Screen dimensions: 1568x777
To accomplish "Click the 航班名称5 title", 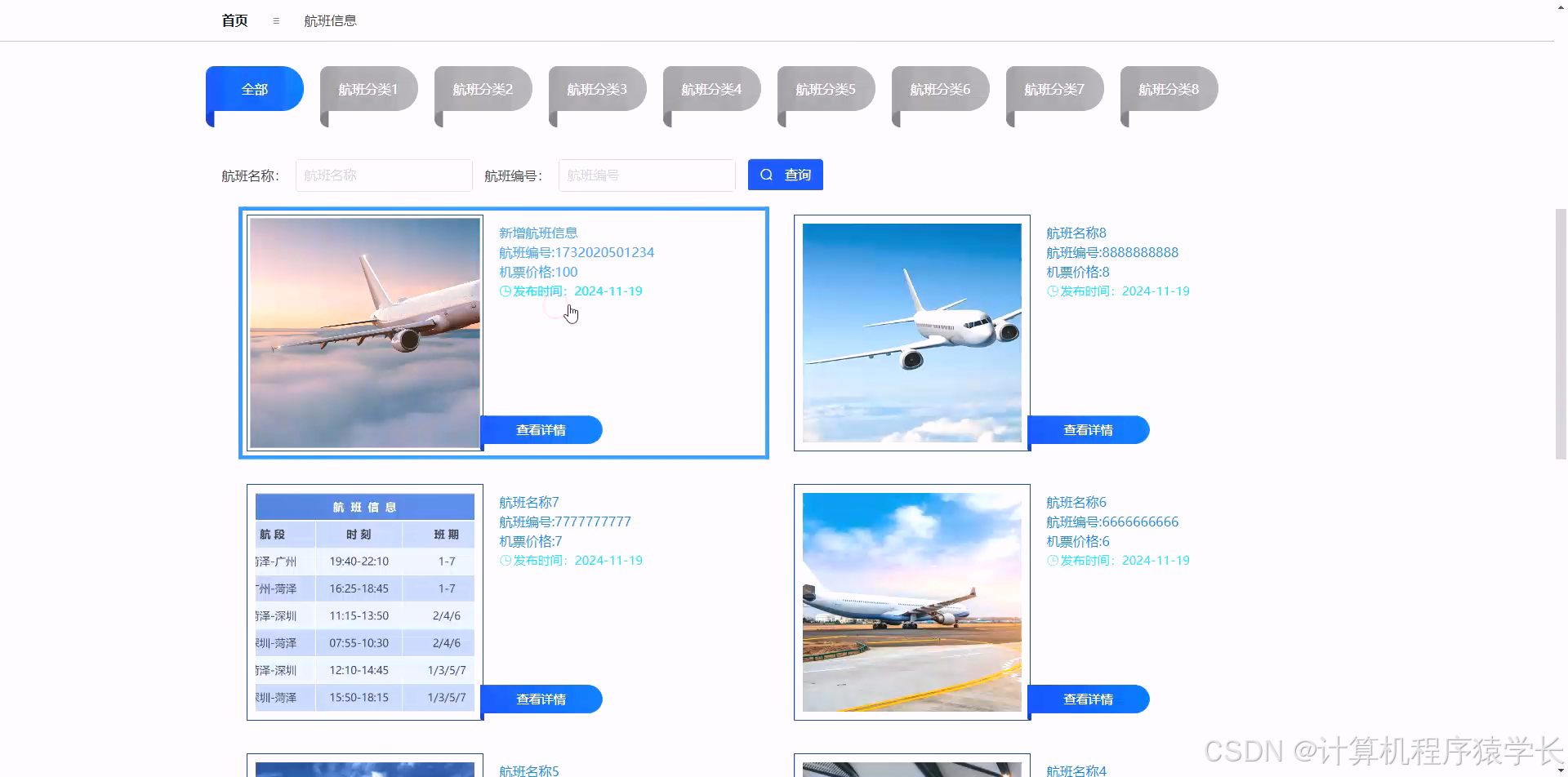I will (x=529, y=770).
